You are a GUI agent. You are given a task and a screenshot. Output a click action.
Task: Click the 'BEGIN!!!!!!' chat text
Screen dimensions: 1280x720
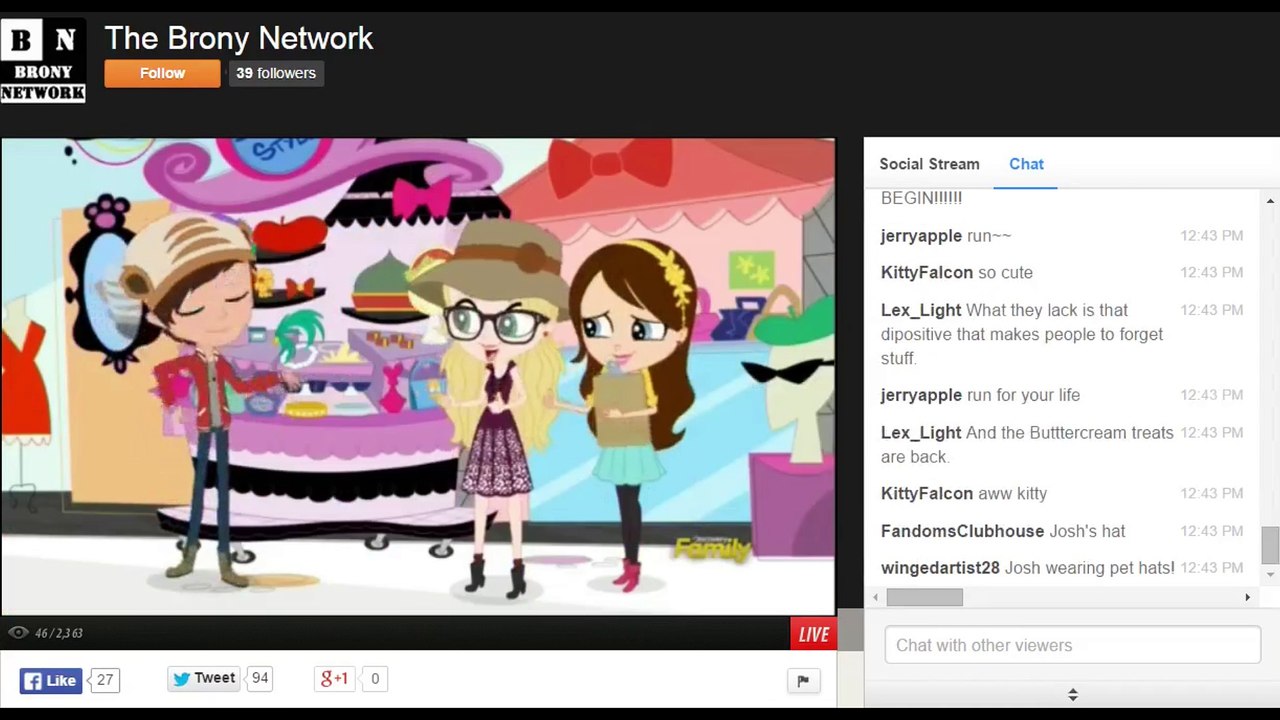(921, 198)
